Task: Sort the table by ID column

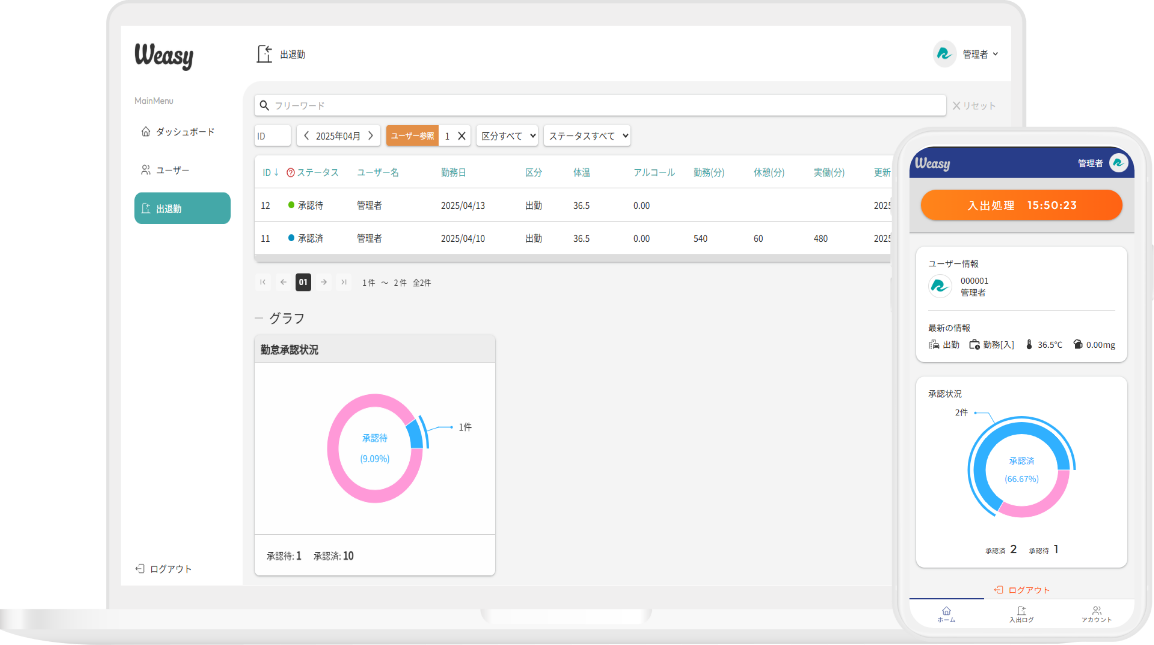Action: (270, 173)
